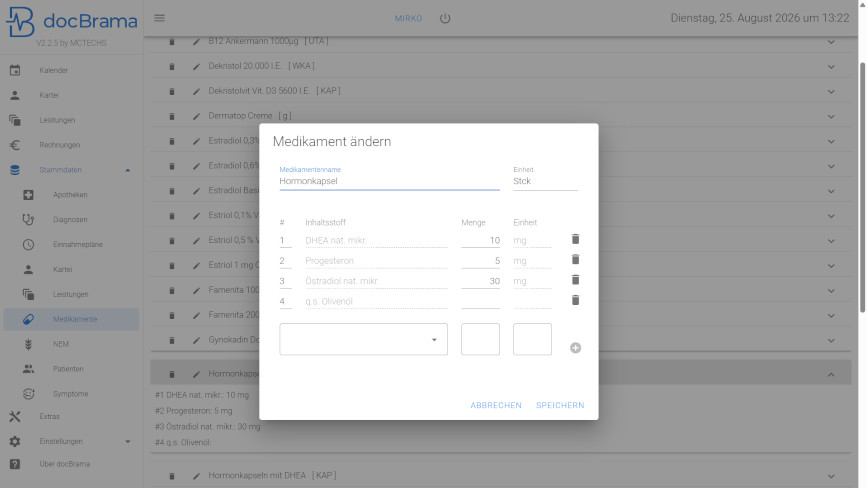This screenshot has height=488, width=867.
Task: Delete ingredient DHEA nat. mikr. row
Action: (x=575, y=239)
